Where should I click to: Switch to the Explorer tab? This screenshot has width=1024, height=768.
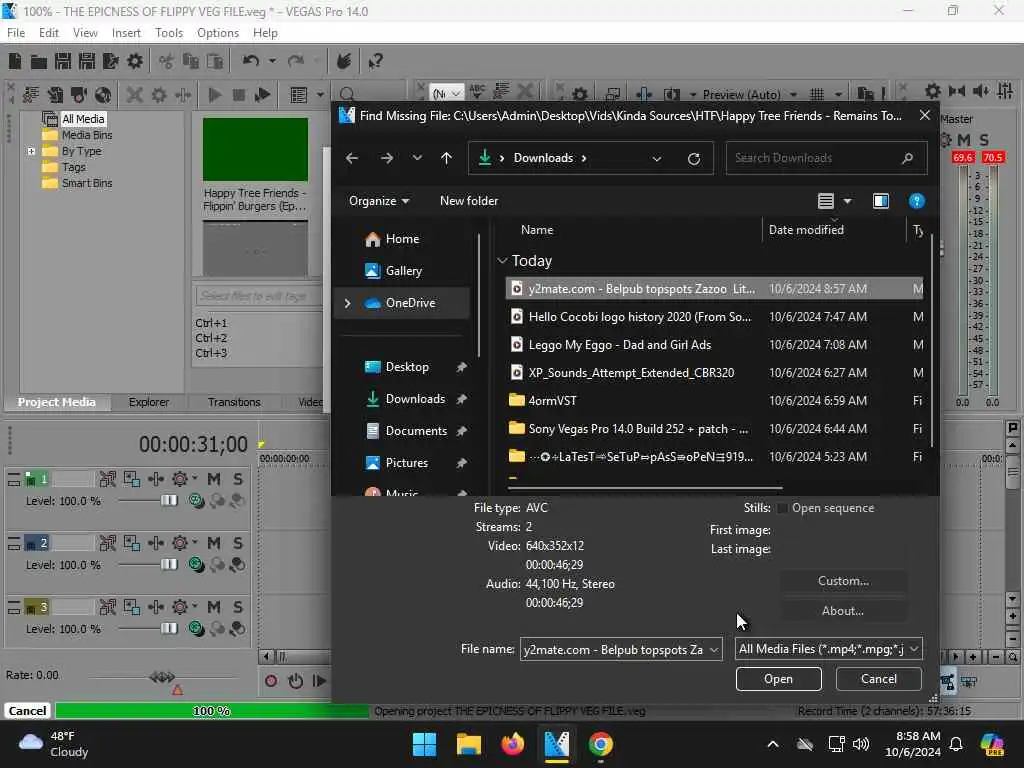(149, 402)
